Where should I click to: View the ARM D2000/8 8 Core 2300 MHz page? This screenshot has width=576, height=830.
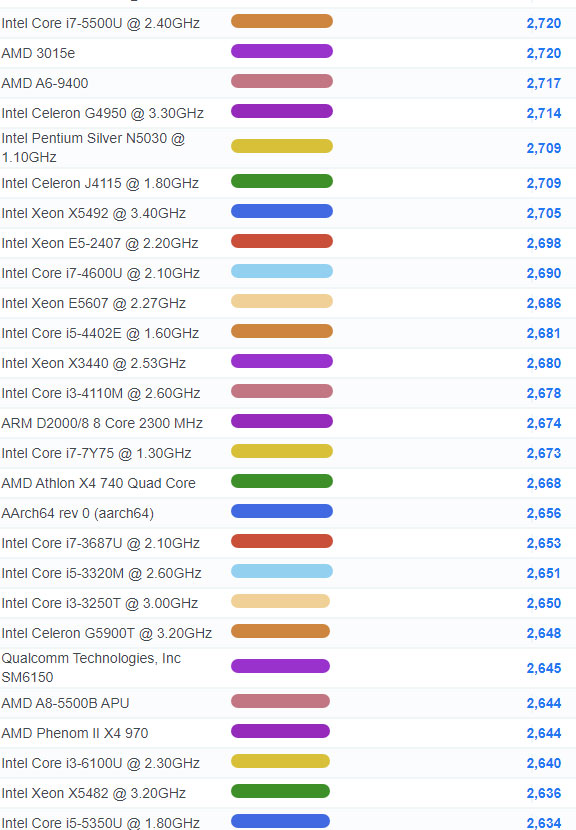point(102,423)
